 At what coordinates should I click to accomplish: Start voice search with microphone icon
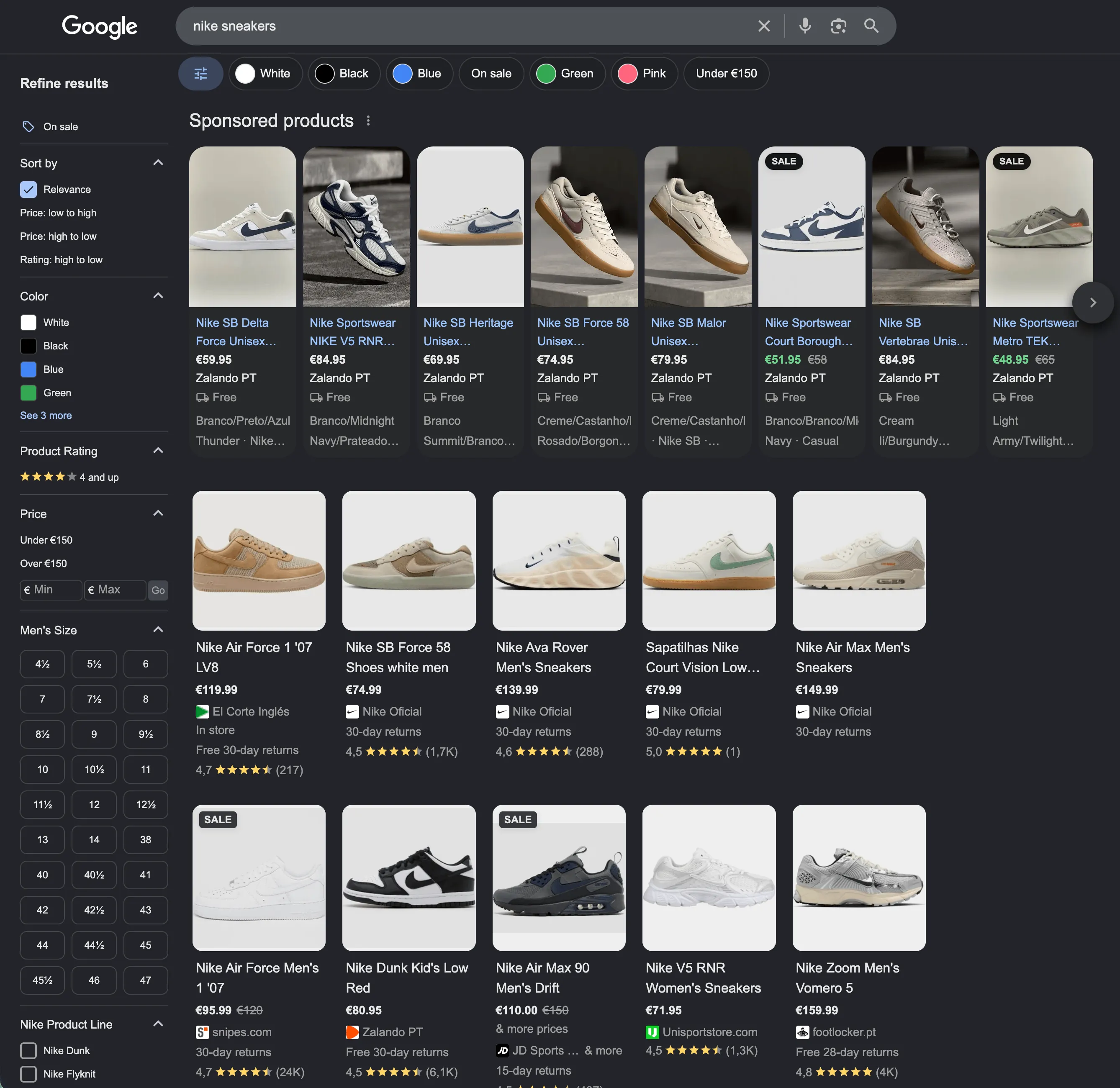click(x=805, y=26)
